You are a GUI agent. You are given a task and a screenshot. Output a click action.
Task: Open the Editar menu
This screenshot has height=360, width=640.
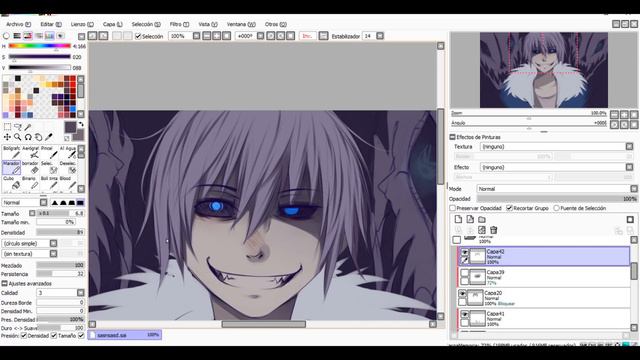[x=51, y=24]
